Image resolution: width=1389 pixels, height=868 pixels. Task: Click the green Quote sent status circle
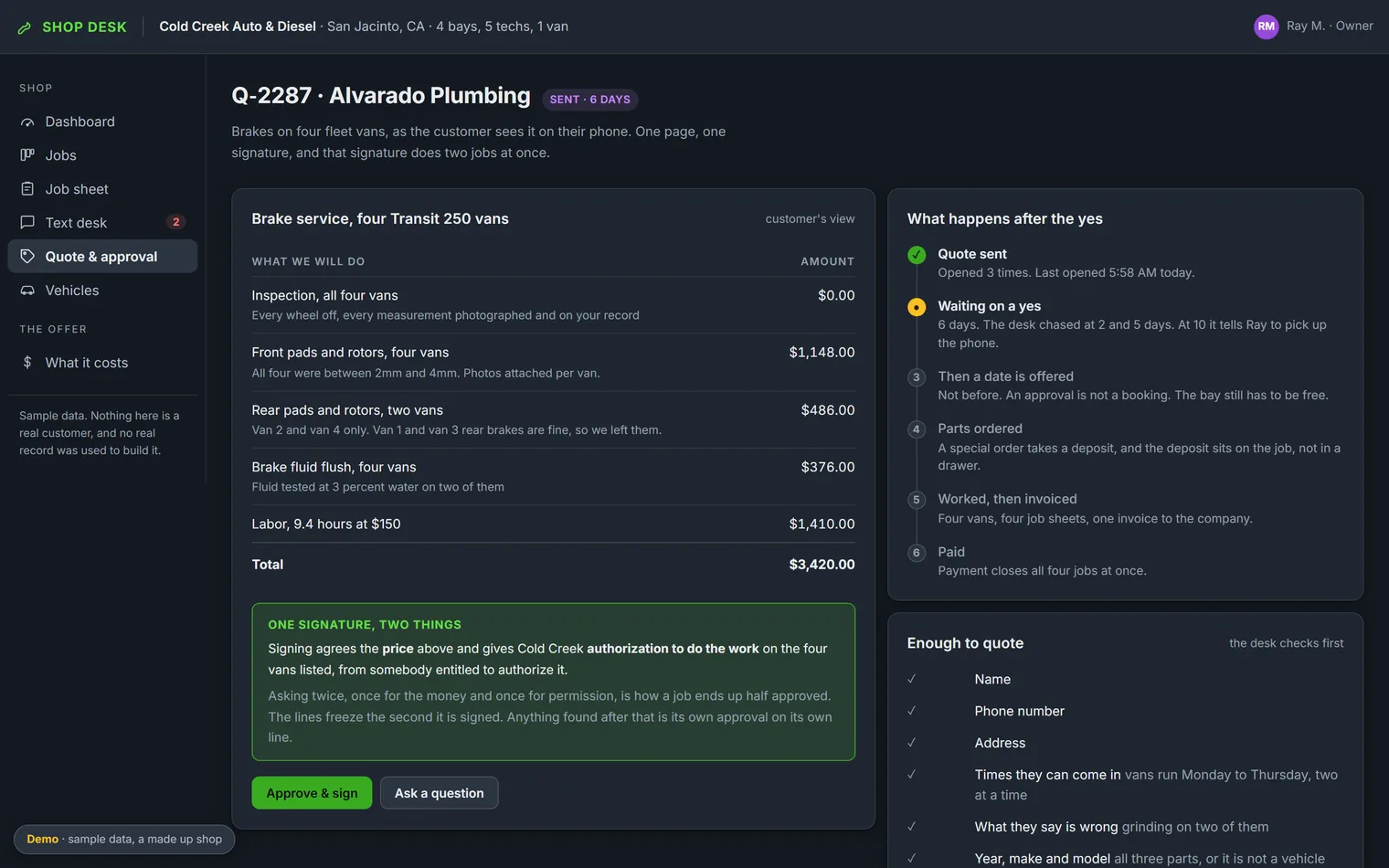(x=917, y=255)
